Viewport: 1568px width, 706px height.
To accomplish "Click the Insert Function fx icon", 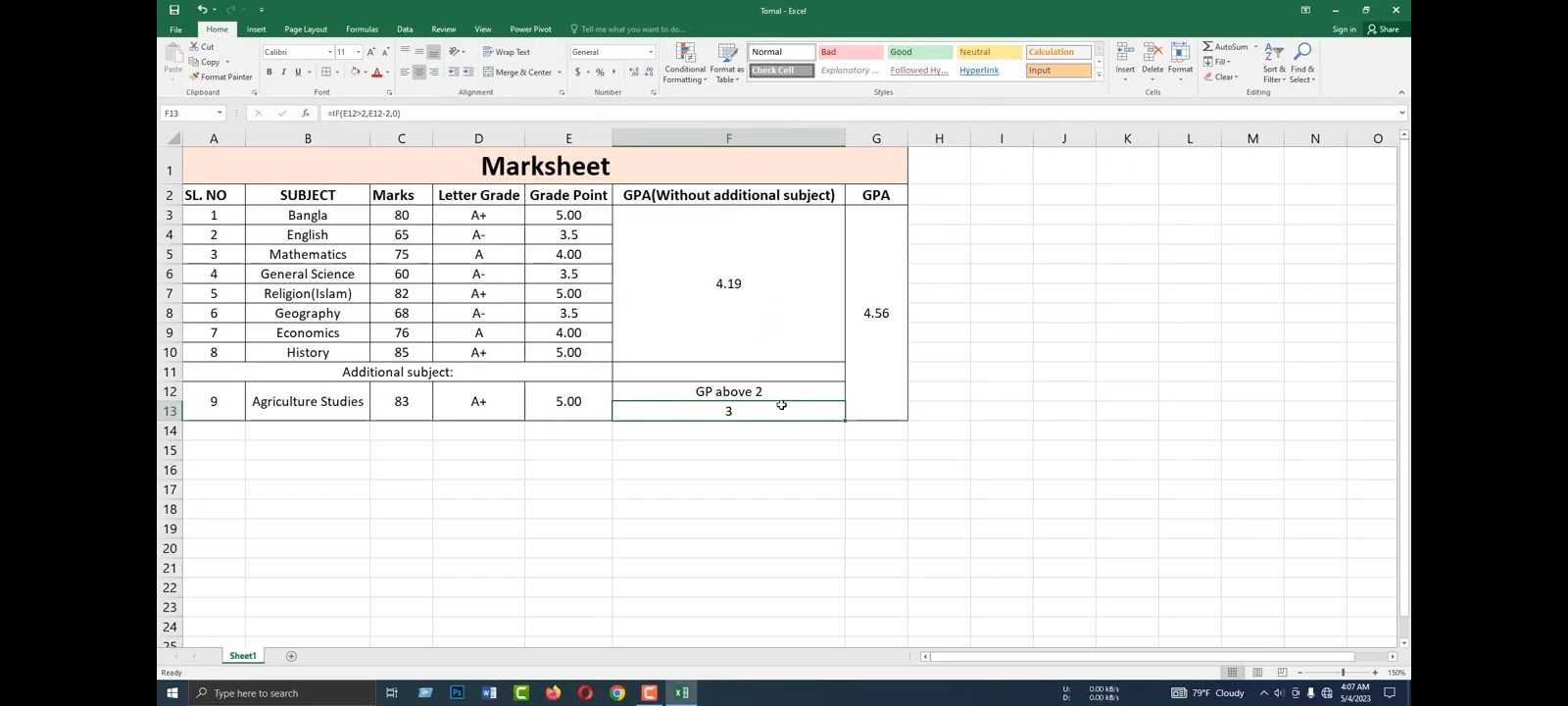I will tap(306, 113).
